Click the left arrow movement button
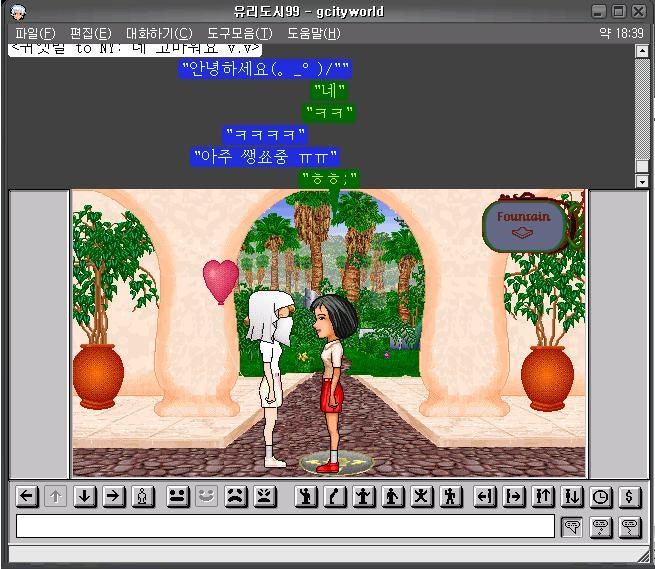This screenshot has width=655, height=569. tap(28, 496)
